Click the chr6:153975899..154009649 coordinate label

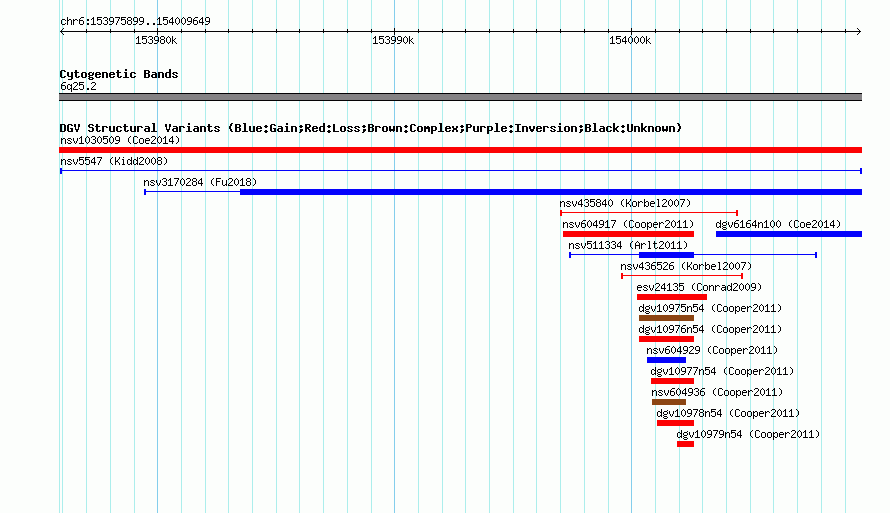tap(135, 22)
